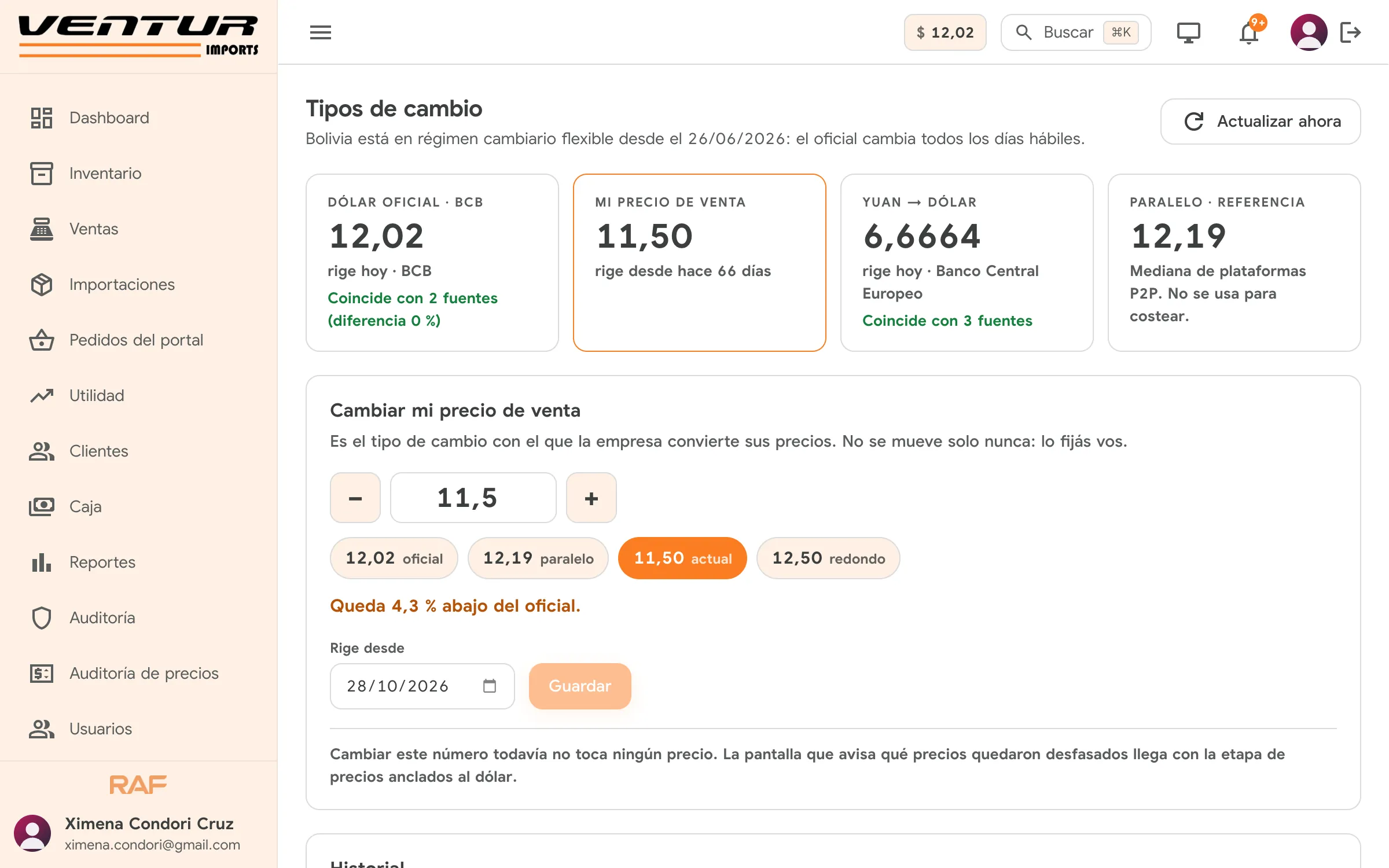Viewport: 1389px width, 868px height.
Task: Select the 12,19 paralelo preset
Action: pyautogui.click(x=538, y=558)
